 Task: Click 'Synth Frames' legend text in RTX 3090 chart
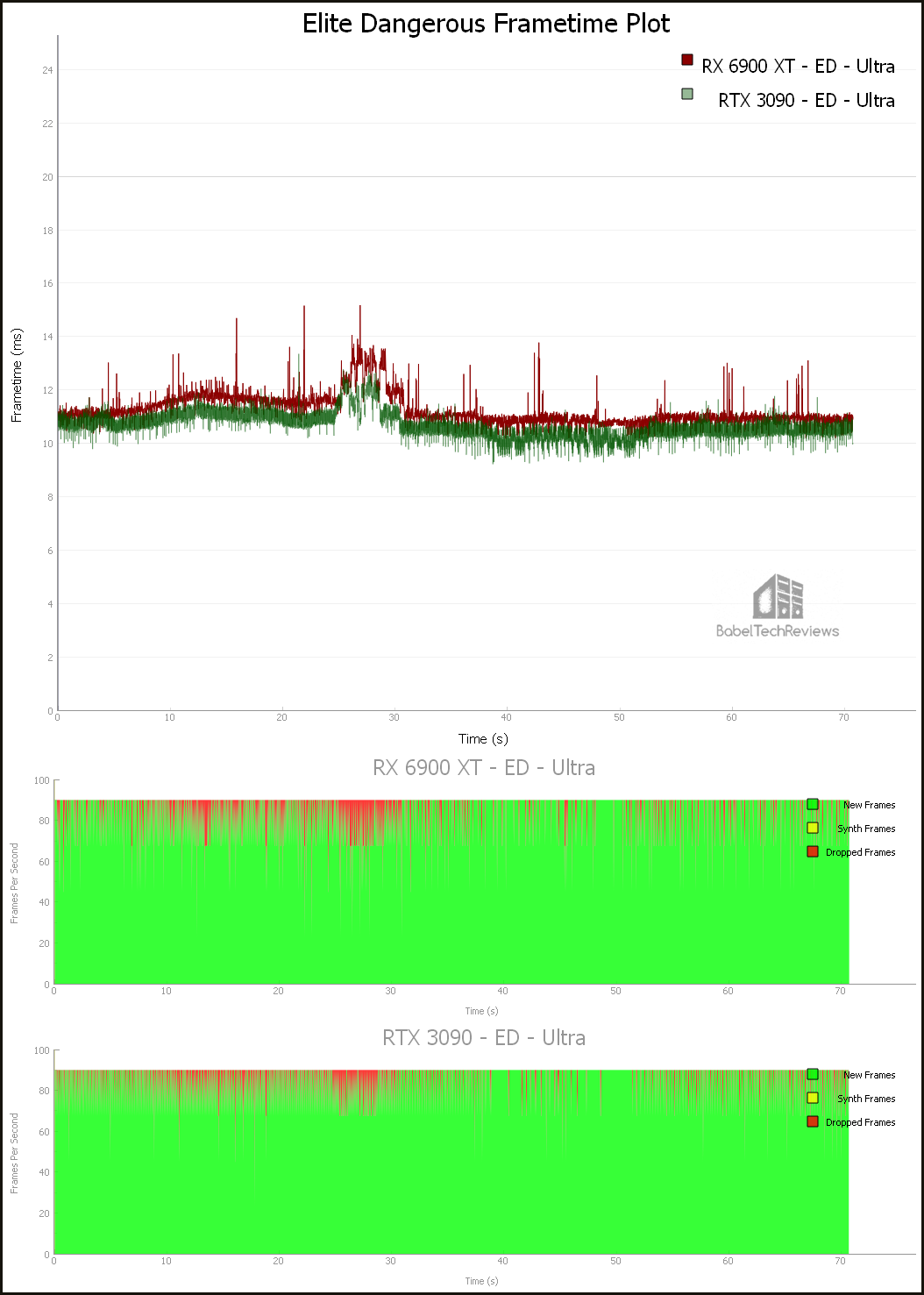pyautogui.click(x=866, y=1099)
